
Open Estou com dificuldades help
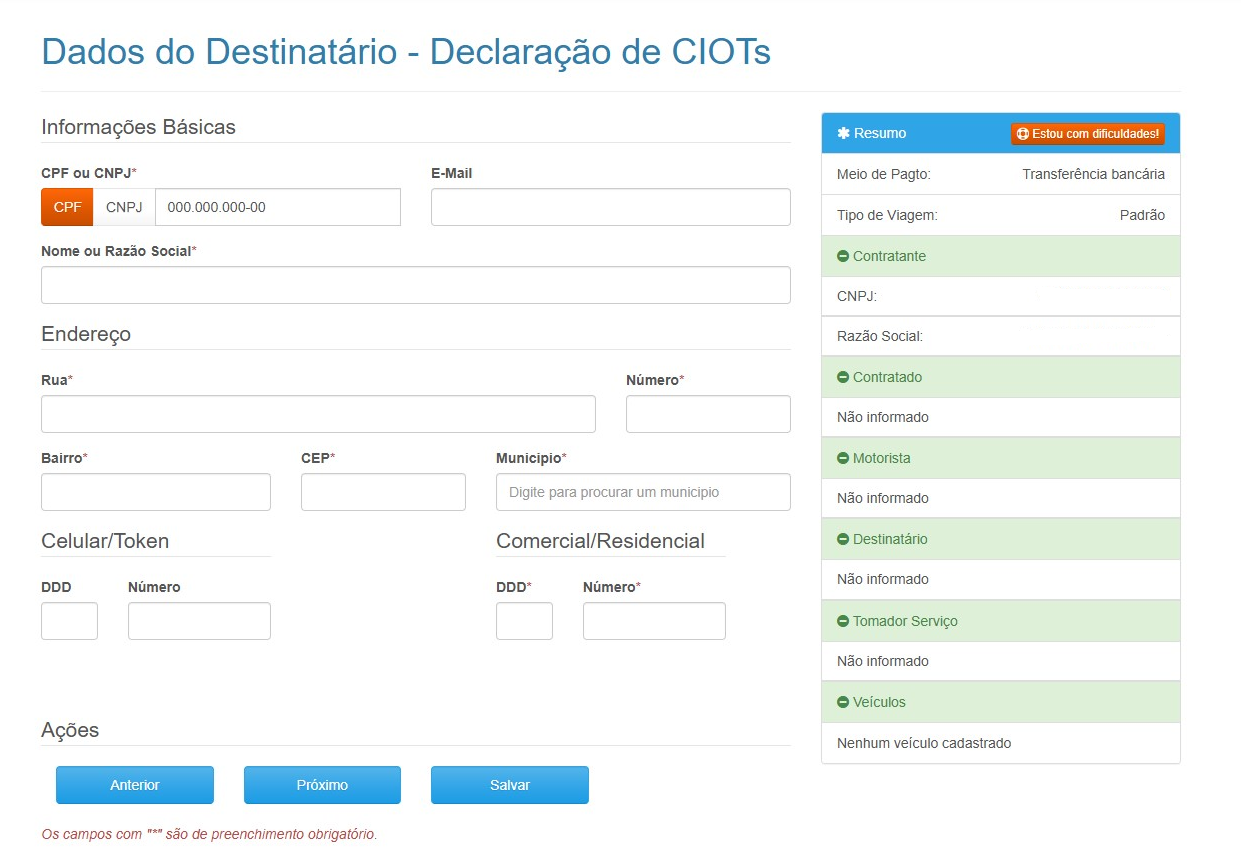(1088, 133)
